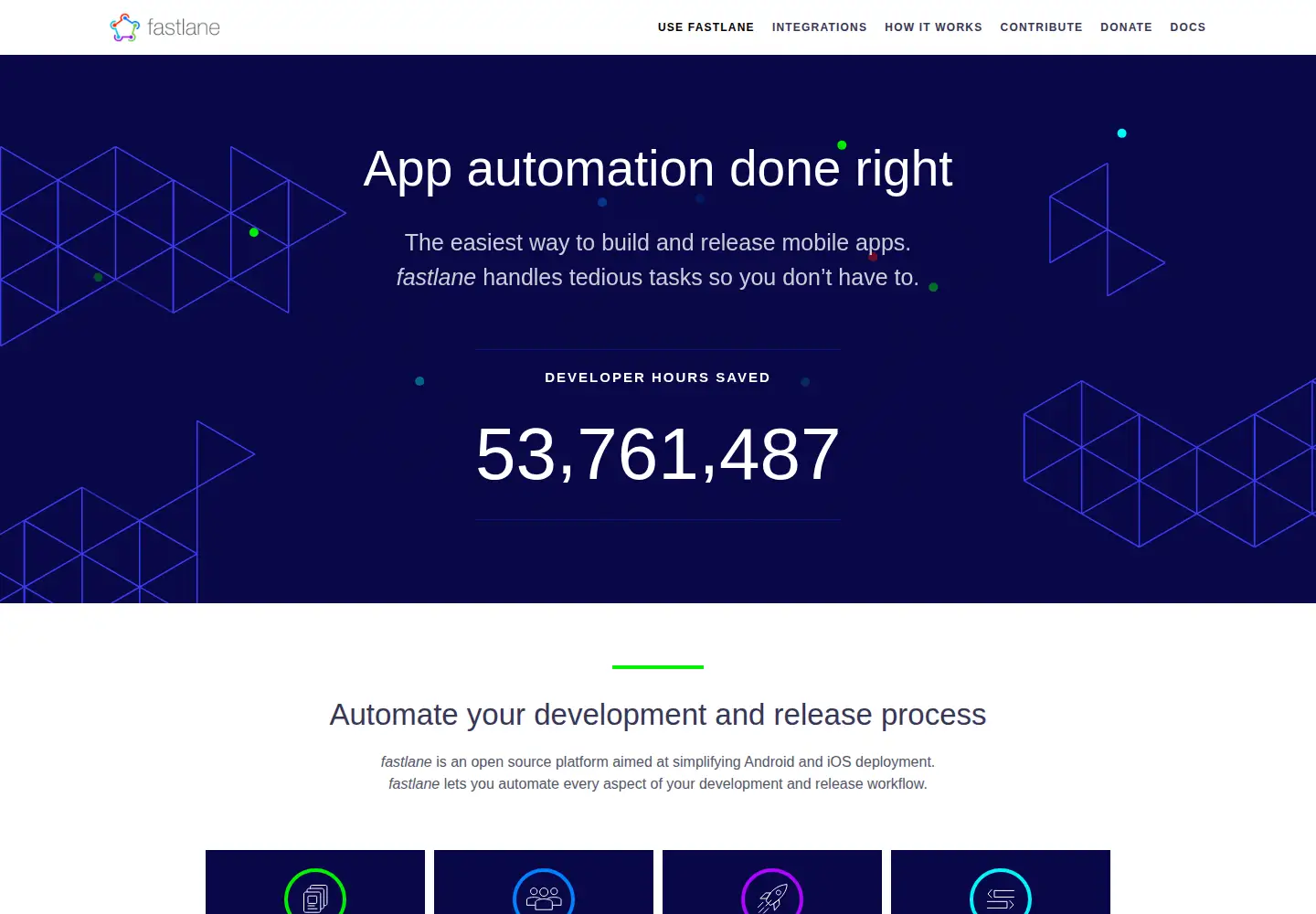Click the "App automation done right" headline
This screenshot has height=914, width=1316.
click(658, 169)
